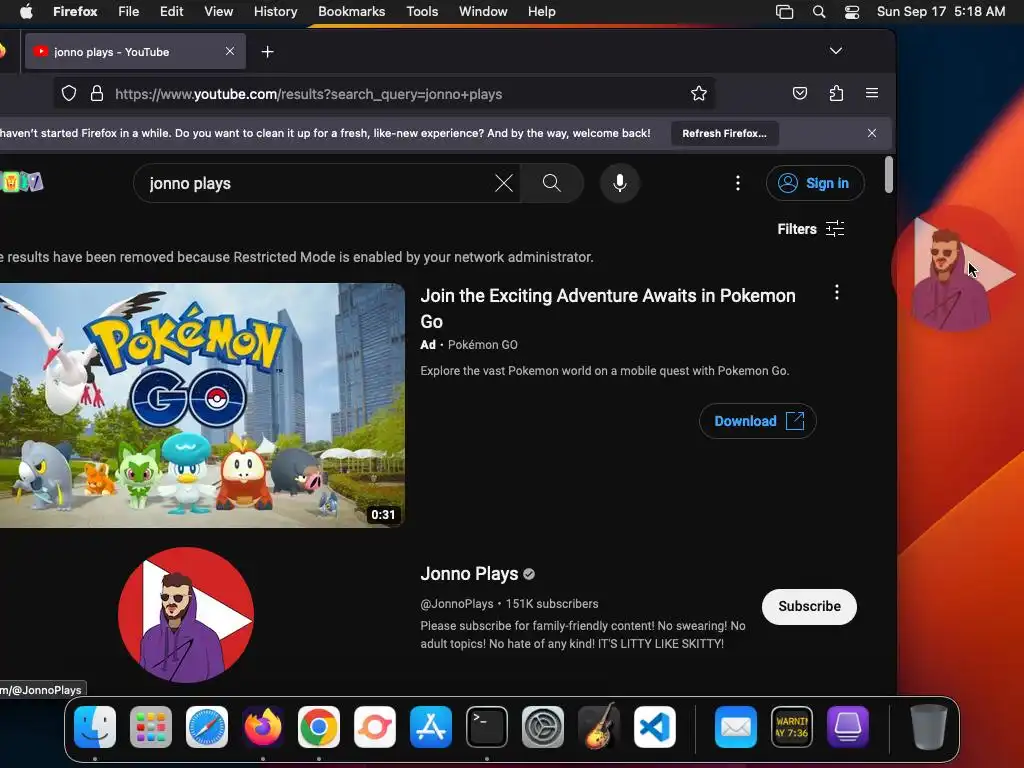1024x768 pixels.
Task: Open Spotlight search in menu bar
Action: 819,12
